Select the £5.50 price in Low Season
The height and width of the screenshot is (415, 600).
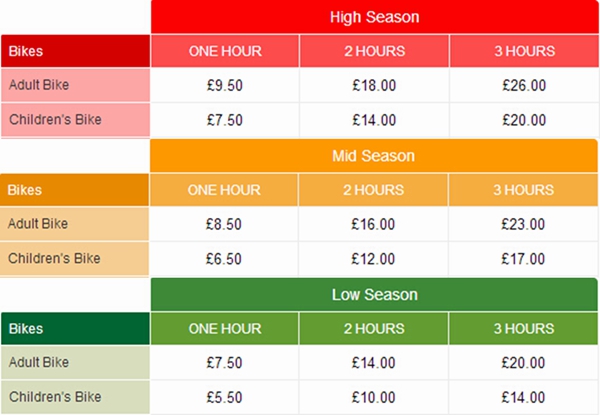point(224,396)
